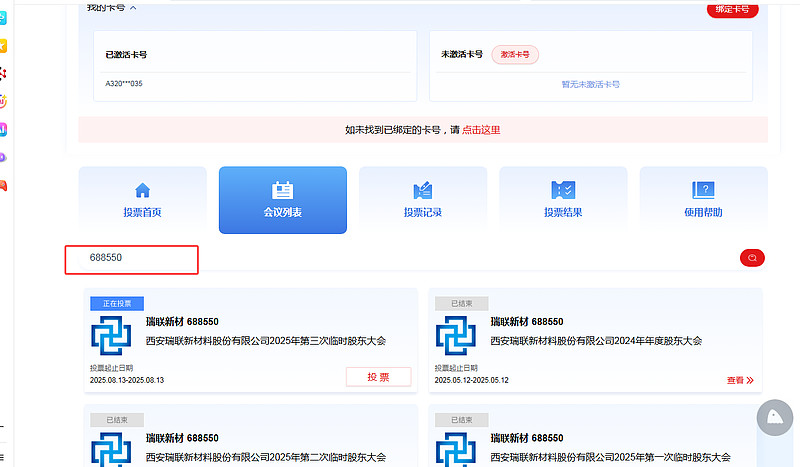Click voting date 2025.05.12-2025.05.12
The height and width of the screenshot is (467, 800).
pyautogui.click(x=471, y=380)
